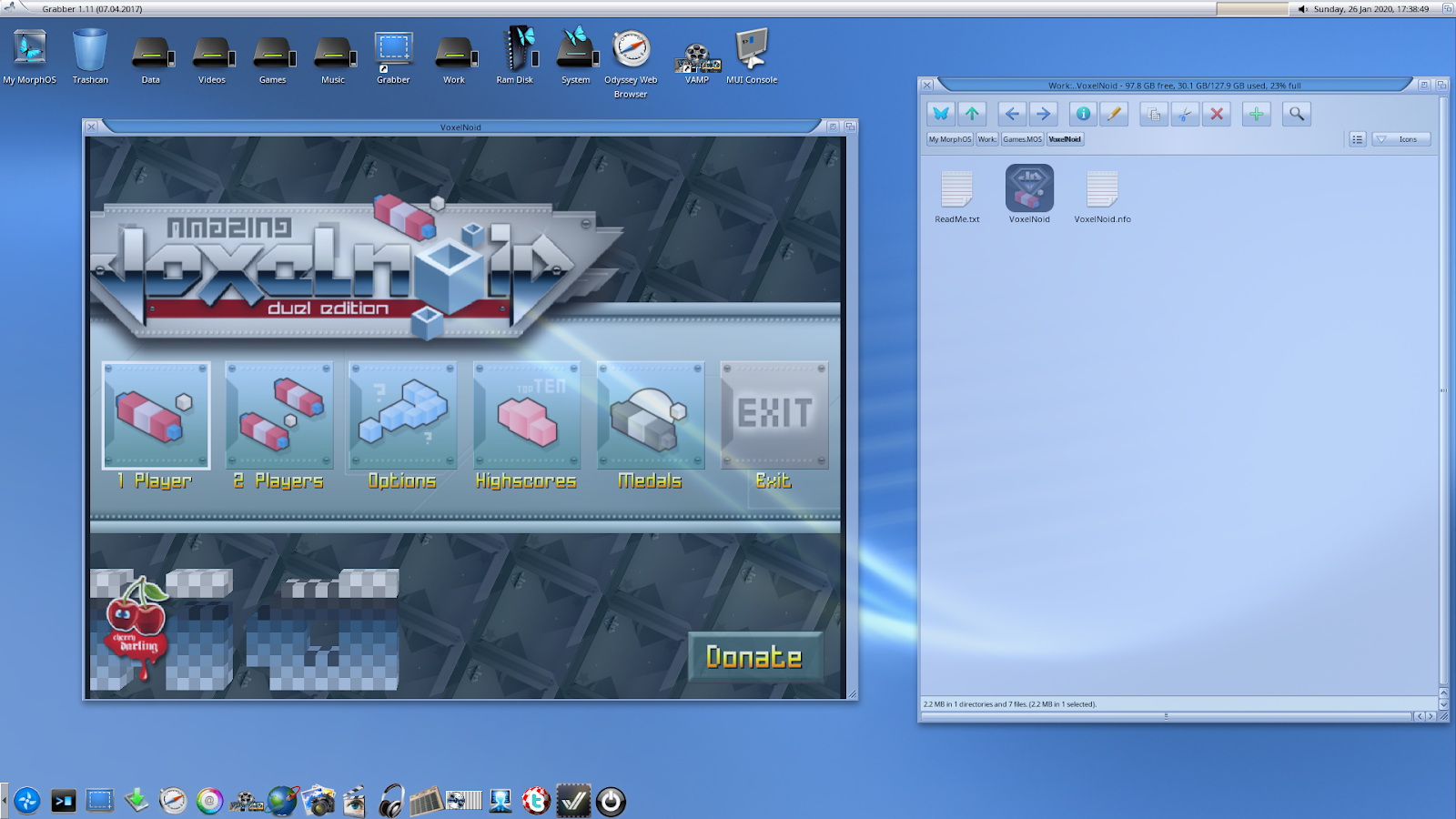Screen dimensions: 1456x819
Task: Select the System drive icon
Action: [x=576, y=56]
